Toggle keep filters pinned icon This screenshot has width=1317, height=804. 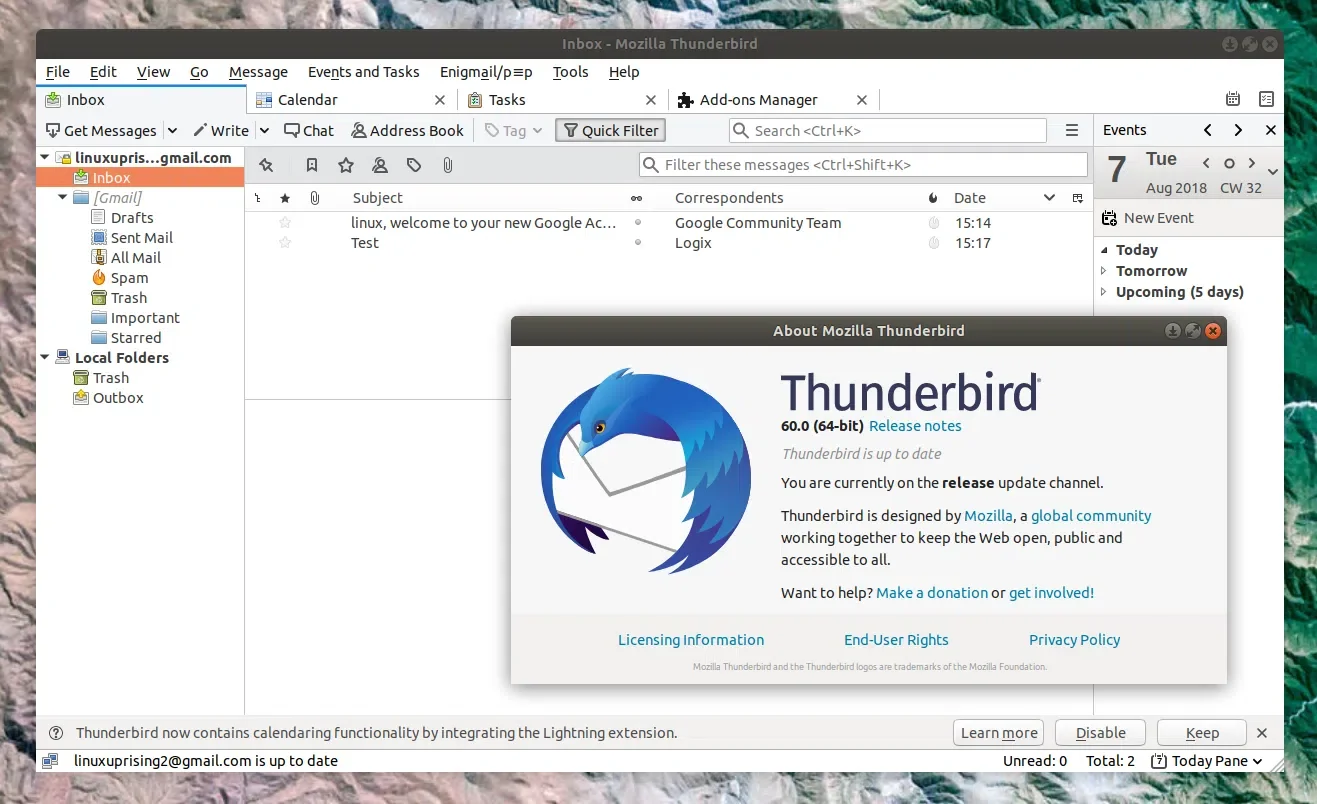click(x=266, y=165)
